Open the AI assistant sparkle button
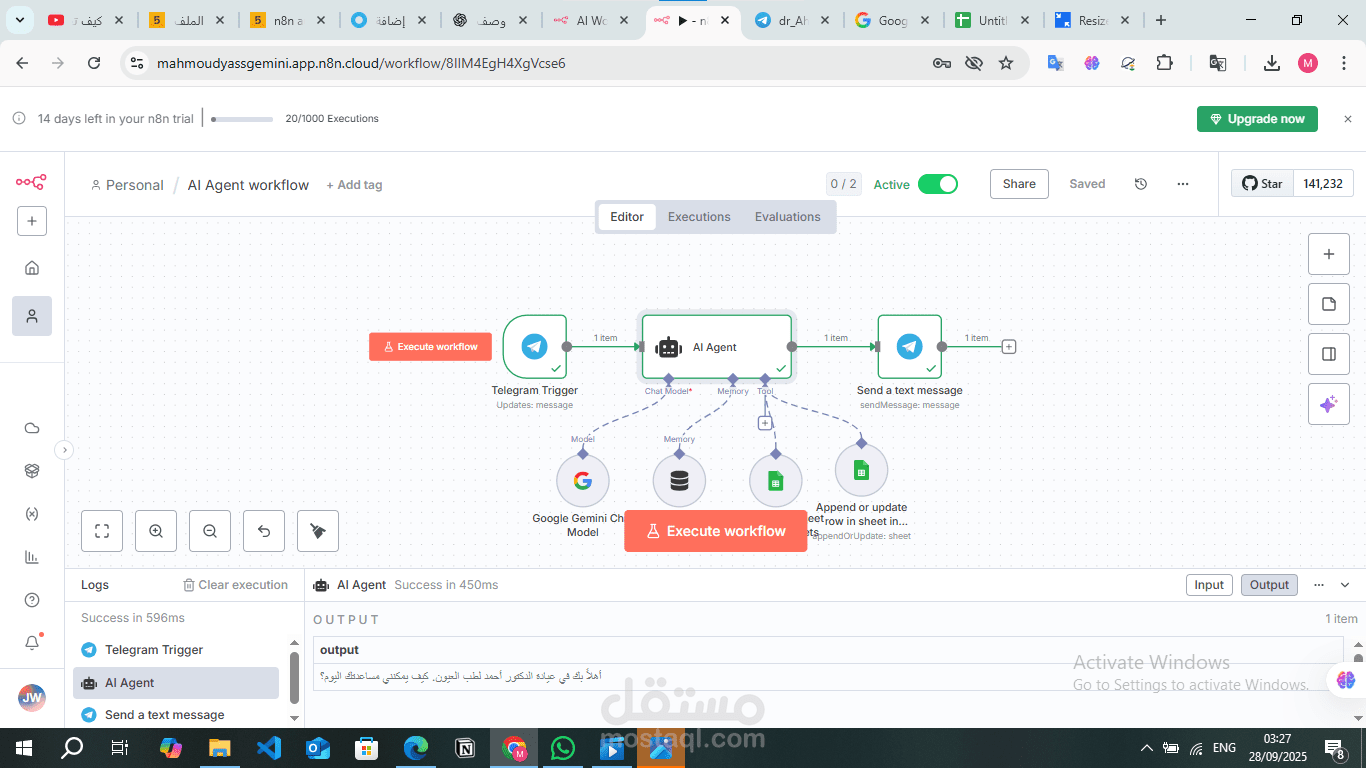Screen dimensions: 1366x768 (1329, 404)
